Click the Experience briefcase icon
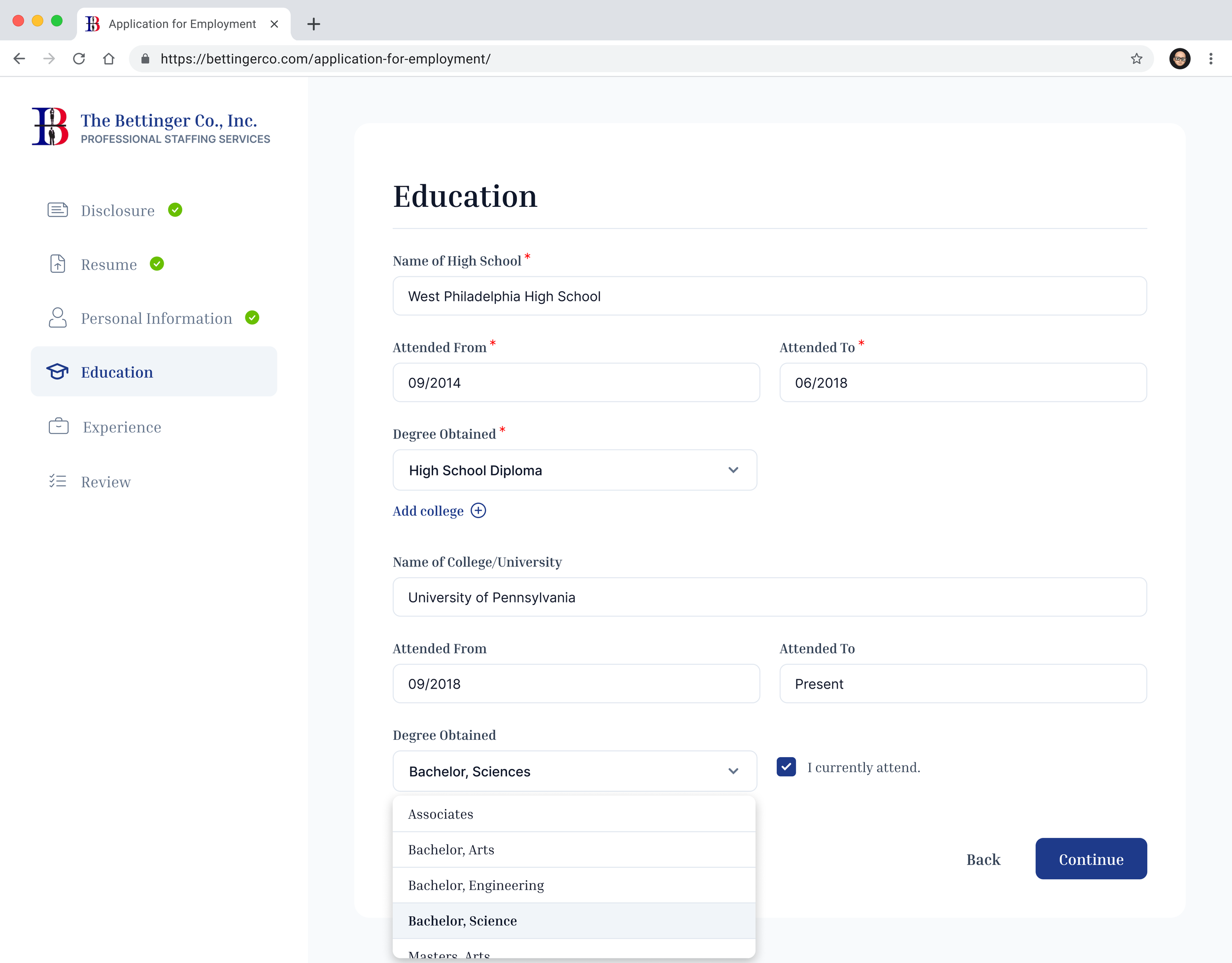Image resolution: width=1232 pixels, height=963 pixels. pos(59,426)
